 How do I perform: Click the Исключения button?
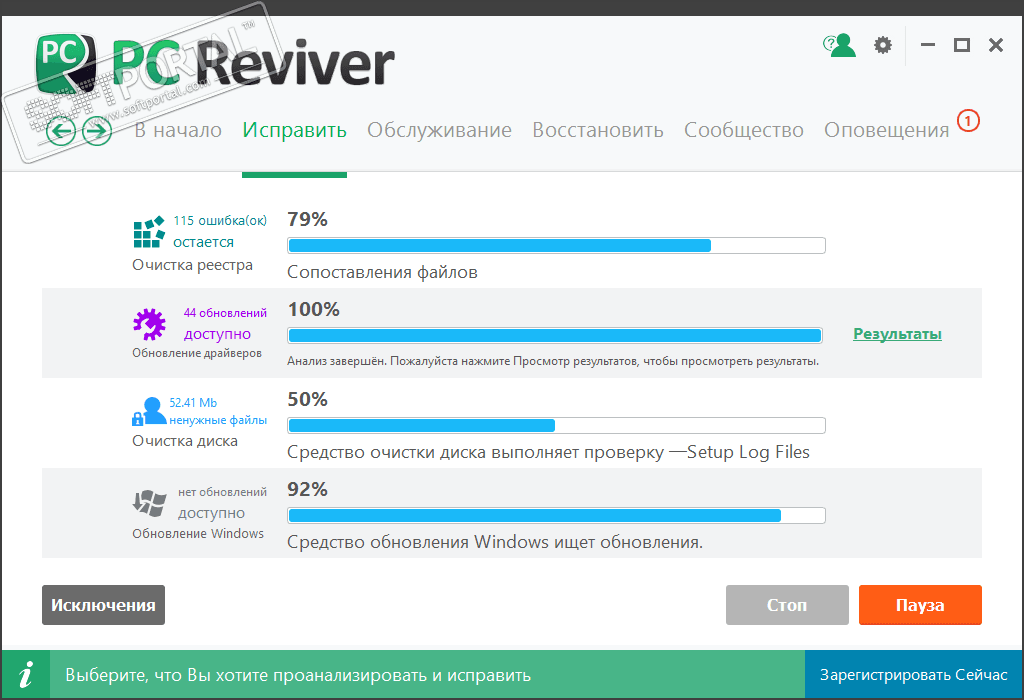103,605
